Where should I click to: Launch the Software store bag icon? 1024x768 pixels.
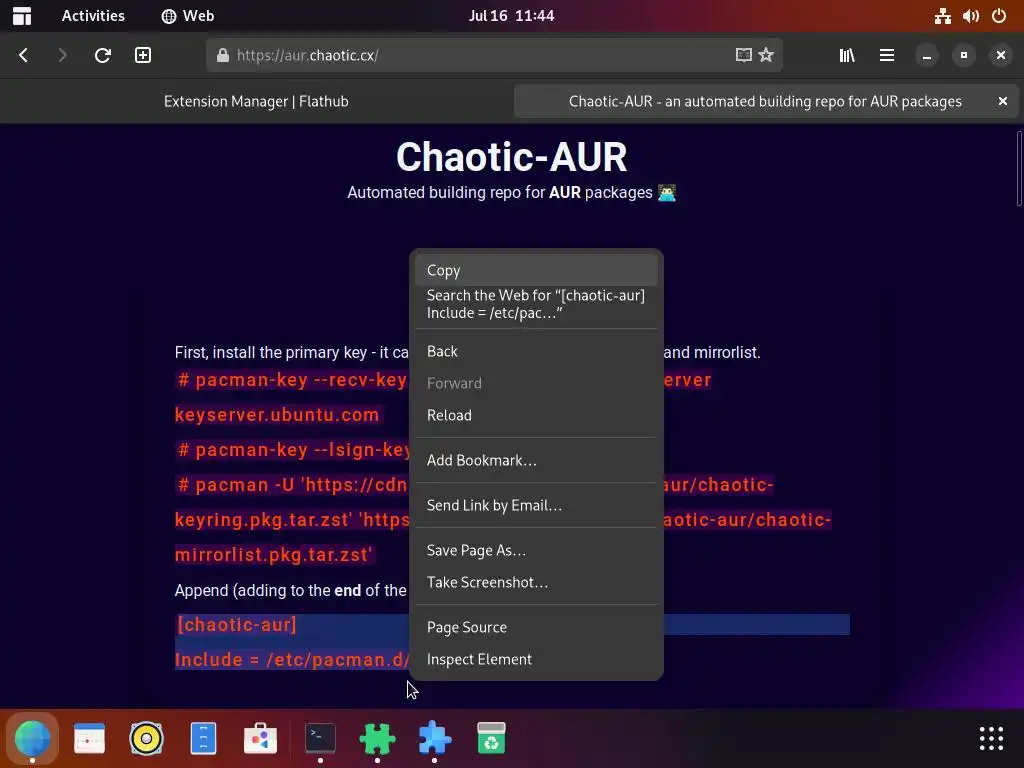pos(261,738)
